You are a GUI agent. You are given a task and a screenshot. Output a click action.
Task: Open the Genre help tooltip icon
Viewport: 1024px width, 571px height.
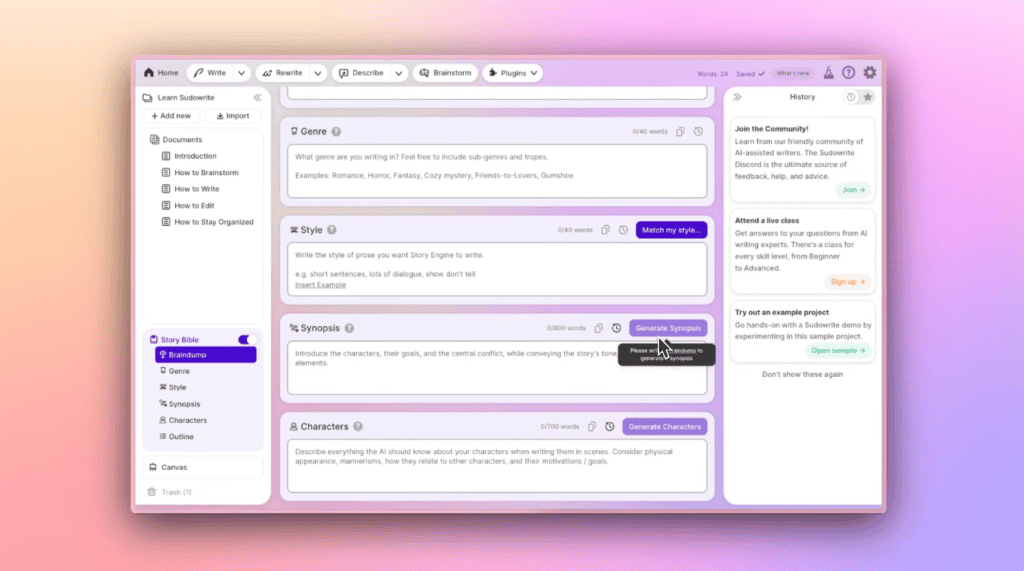[x=336, y=131]
